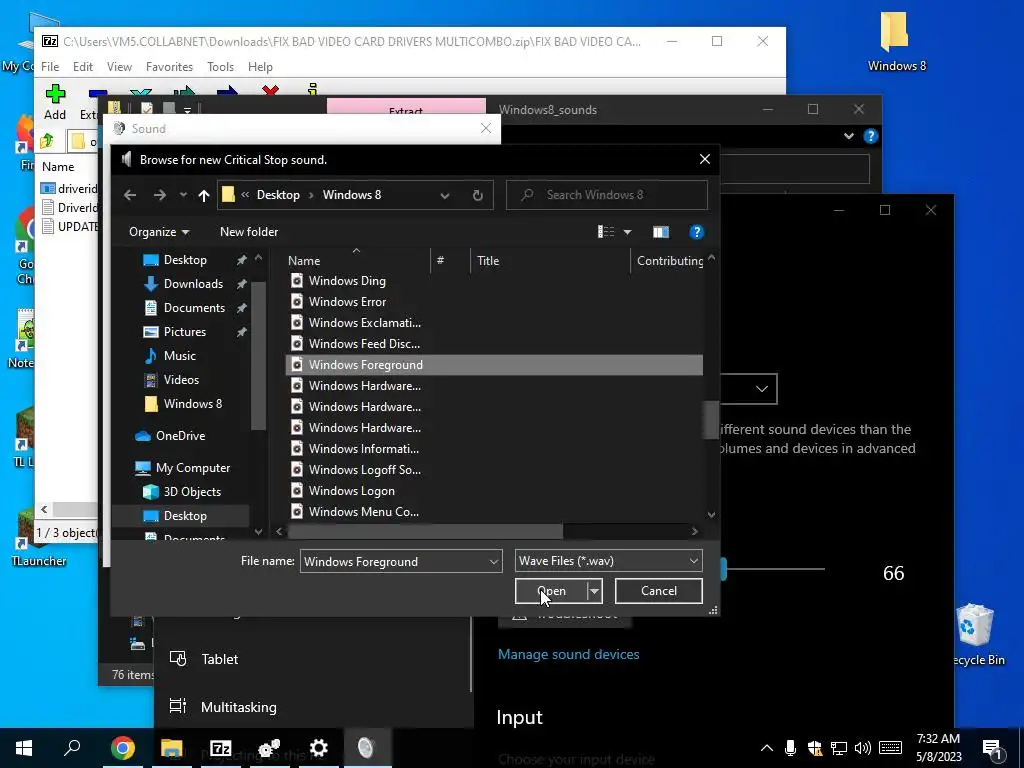Open the Wave Files type dropdown
1024x768 pixels.
point(608,561)
